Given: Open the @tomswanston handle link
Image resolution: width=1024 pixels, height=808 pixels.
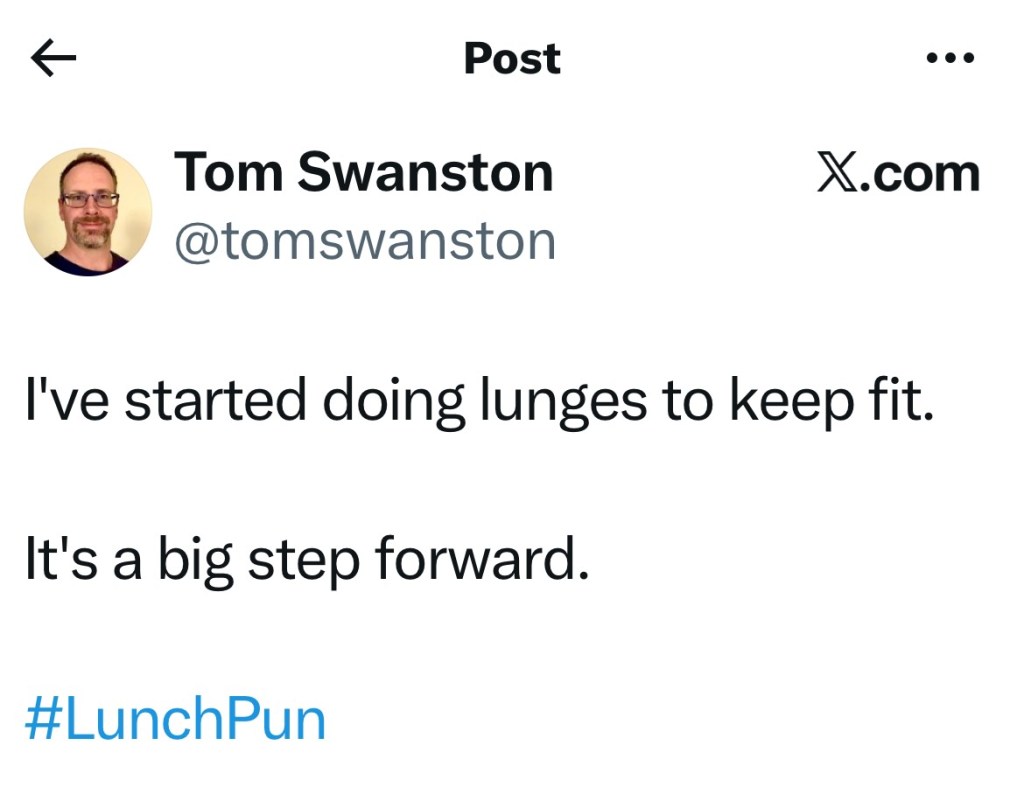Looking at the screenshot, I should [365, 240].
